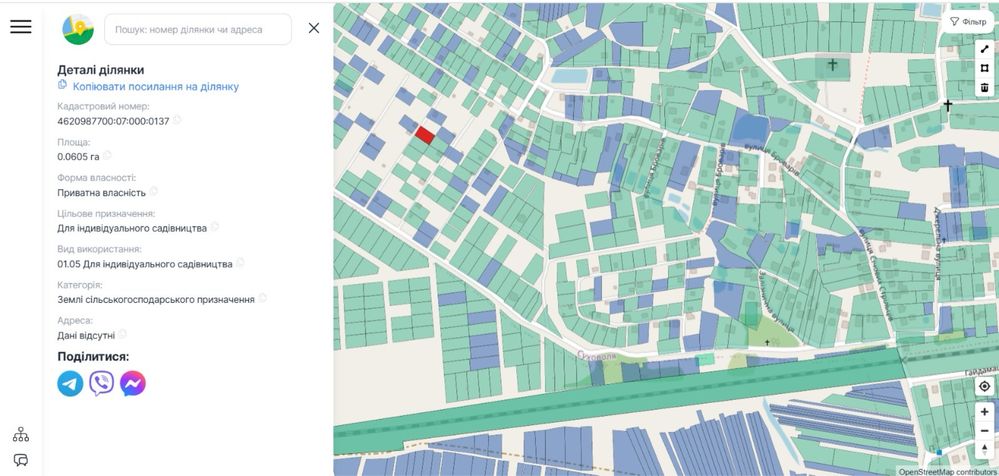Share the parcel via Telegram
This screenshot has height=476, width=999.
tap(70, 383)
